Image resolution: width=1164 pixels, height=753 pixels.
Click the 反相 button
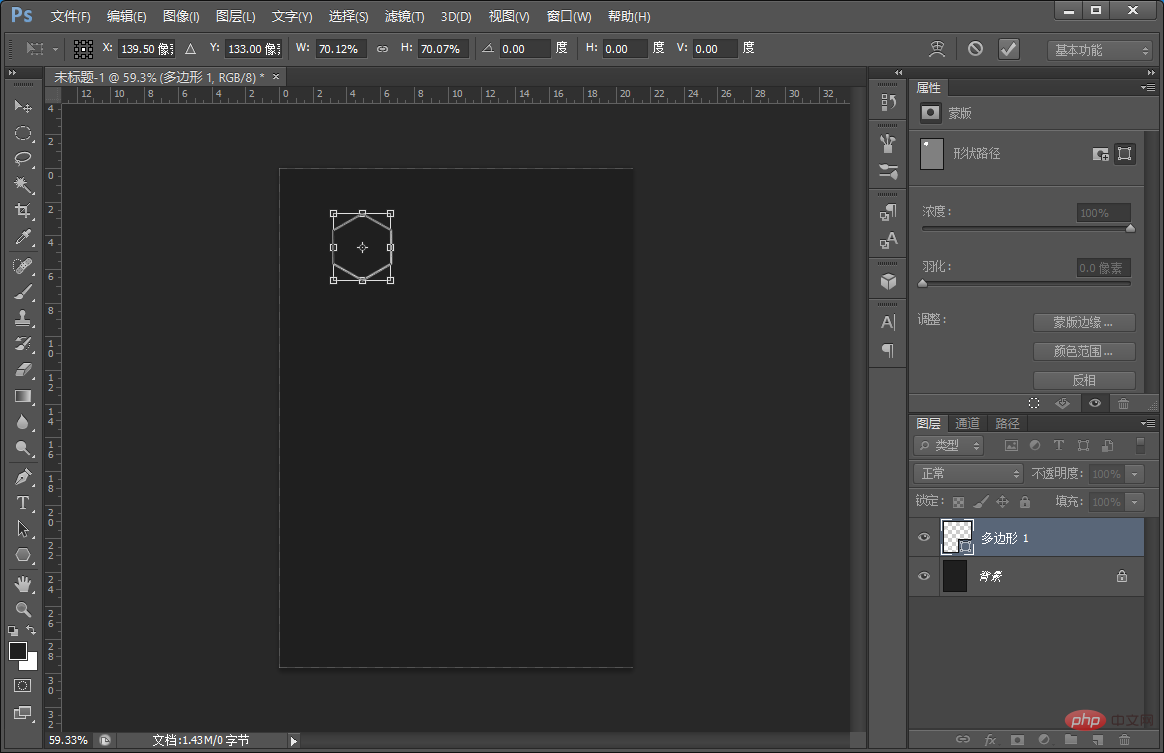[1084, 380]
